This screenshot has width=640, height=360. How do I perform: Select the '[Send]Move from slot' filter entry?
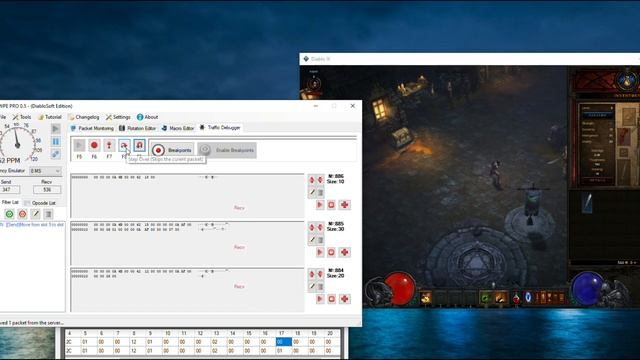coord(32,225)
